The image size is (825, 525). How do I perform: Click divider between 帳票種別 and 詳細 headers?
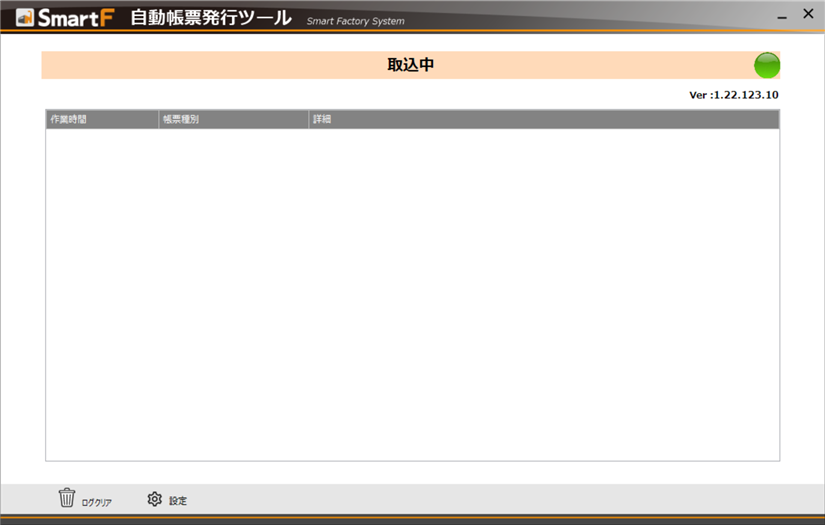(x=309, y=119)
